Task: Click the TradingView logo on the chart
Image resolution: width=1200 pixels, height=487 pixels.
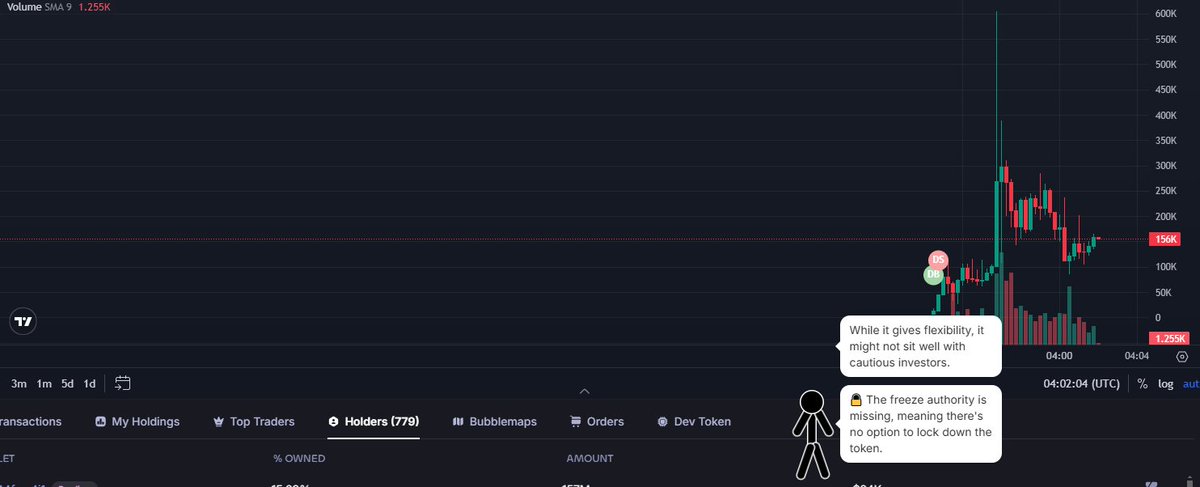Action: 23,322
